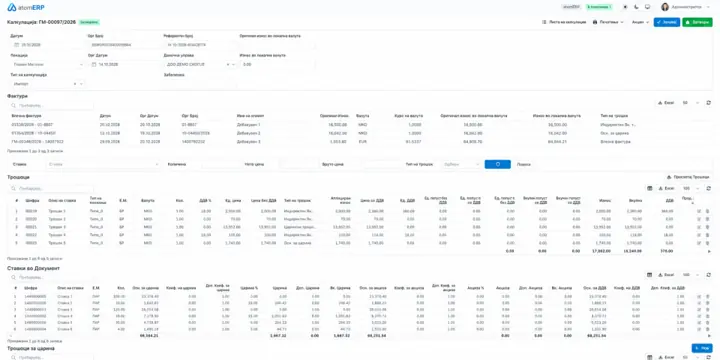Focus the Забелешка note field

pos(199,84)
